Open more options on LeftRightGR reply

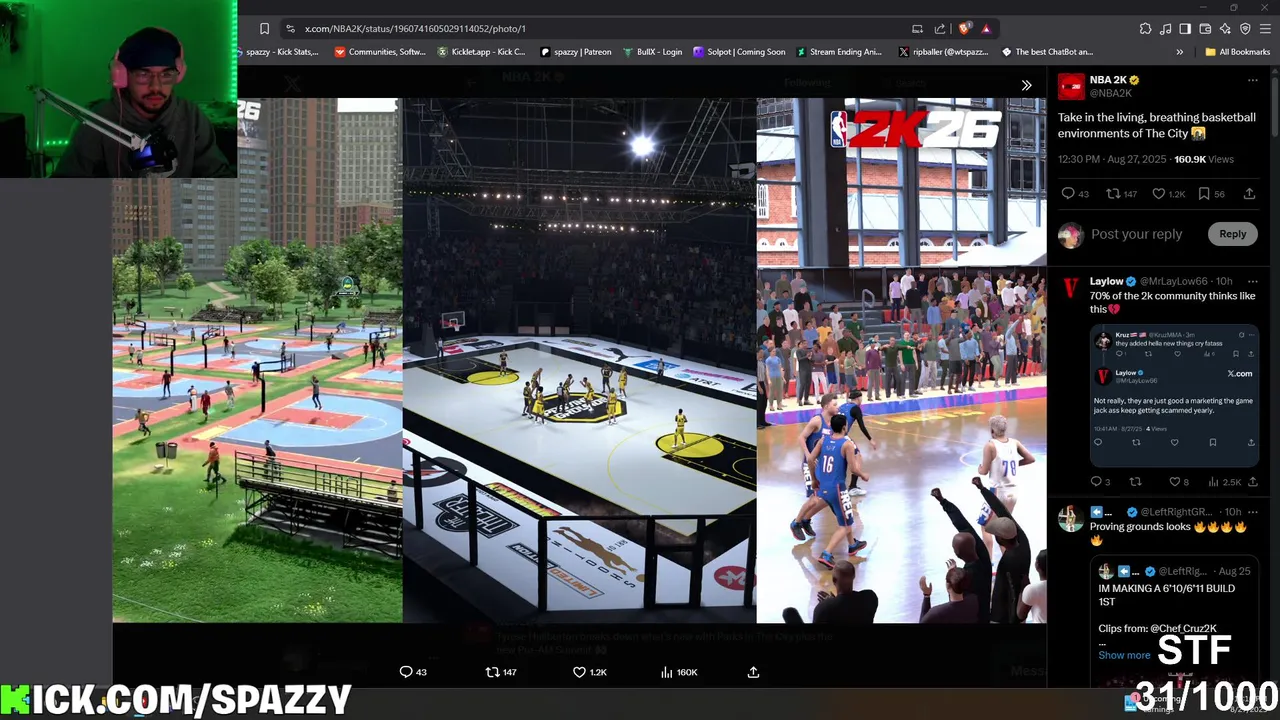pos(1252,512)
